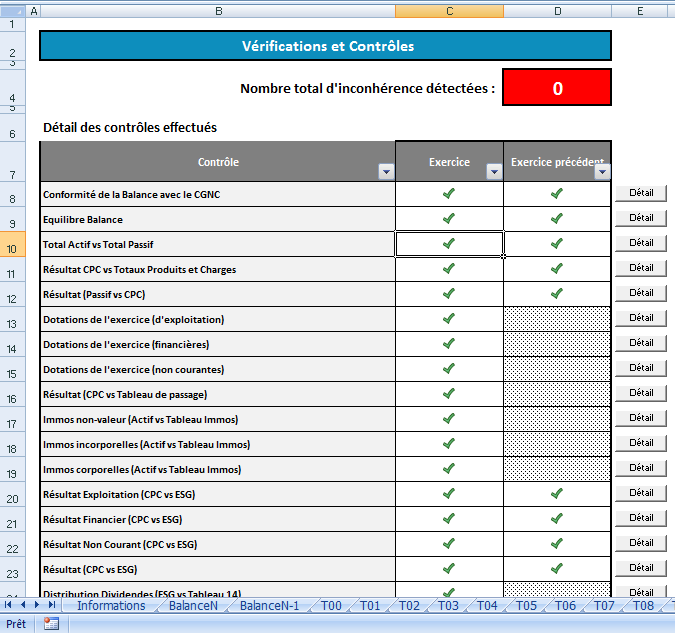Screen dimensions: 675x633
Task: Open the T06 sheet tab
Action: pos(565,605)
